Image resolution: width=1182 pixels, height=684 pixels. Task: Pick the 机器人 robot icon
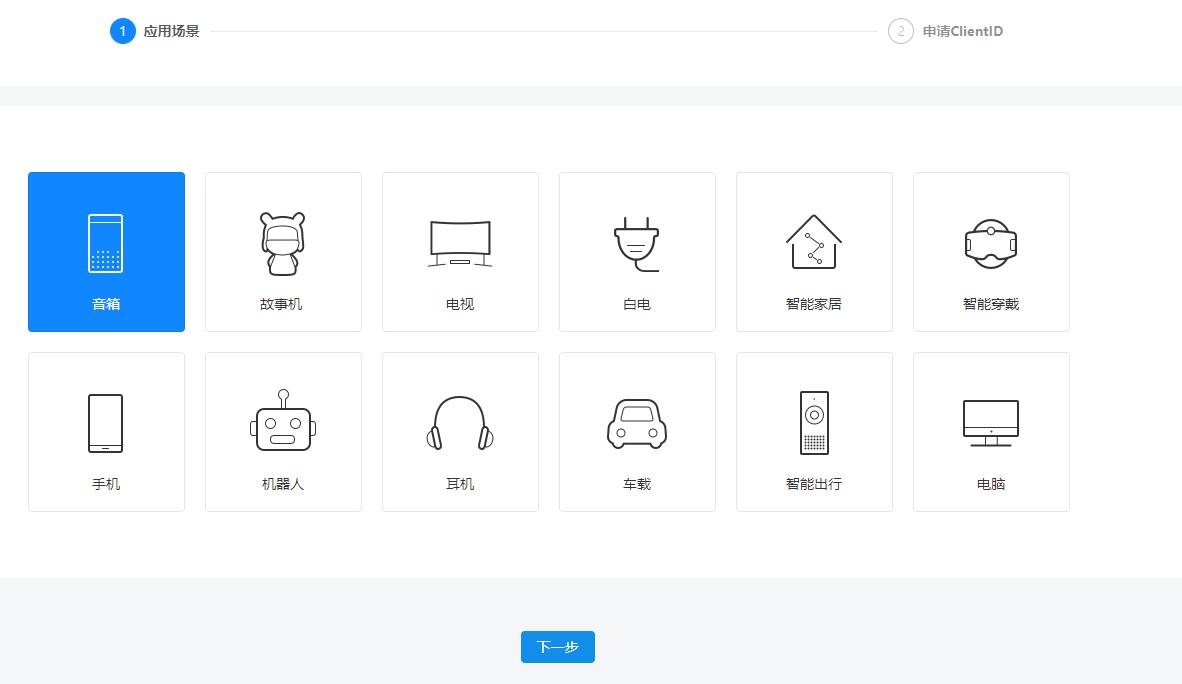pyautogui.click(x=283, y=422)
